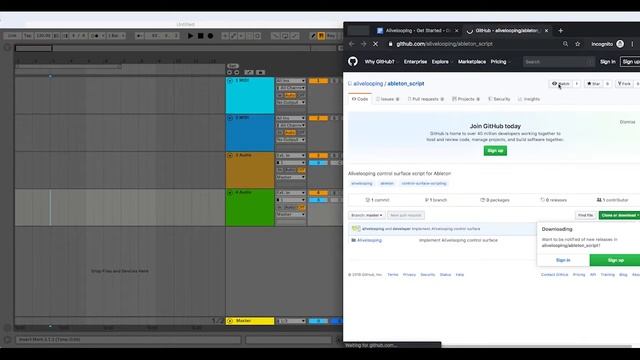Arm the Arrangement Record button in Ableton
The image size is (640, 360).
(210, 36)
